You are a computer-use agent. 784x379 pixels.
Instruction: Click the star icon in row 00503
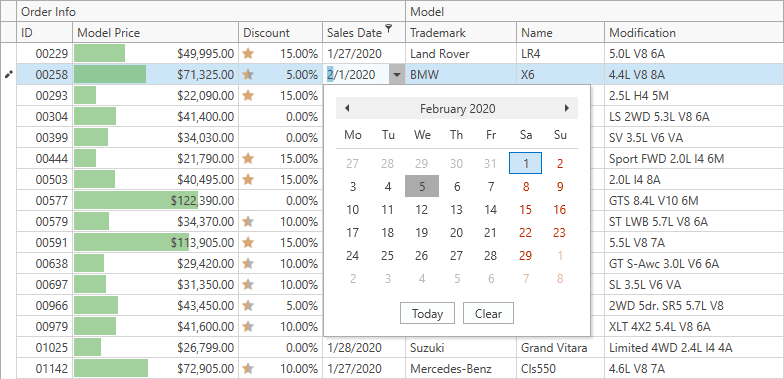(x=248, y=180)
